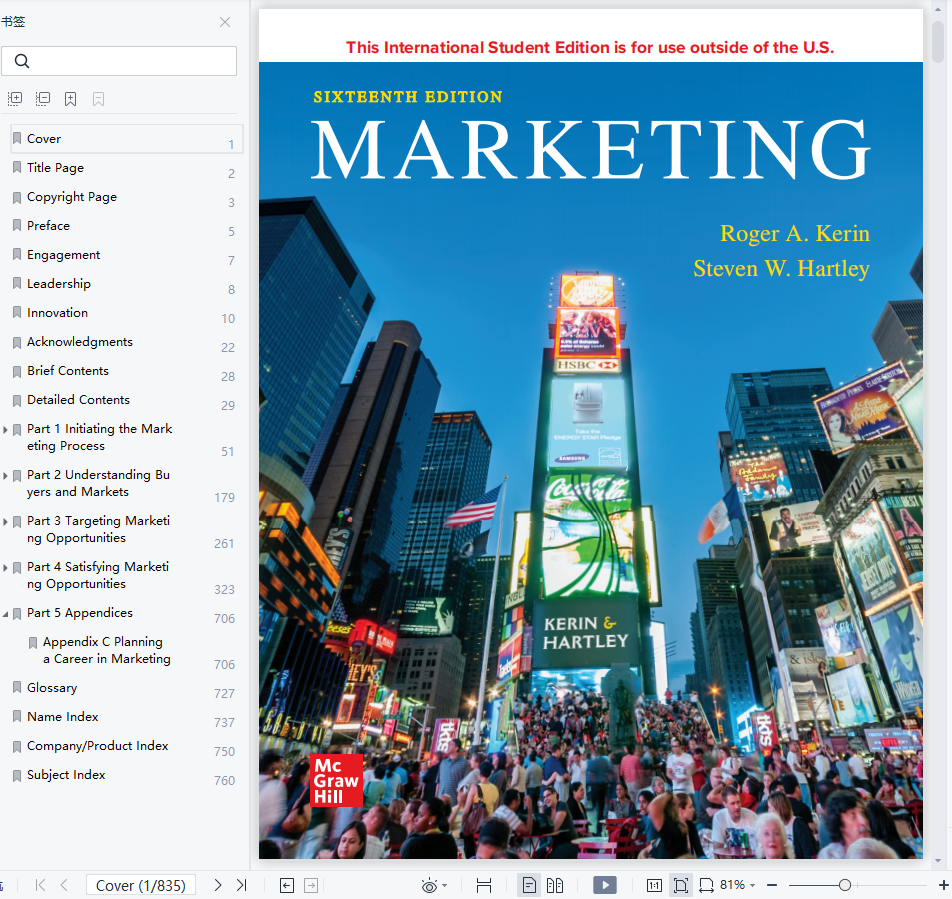The image size is (952, 899).
Task: Toggle continuous scrolling mode
Action: [x=484, y=886]
